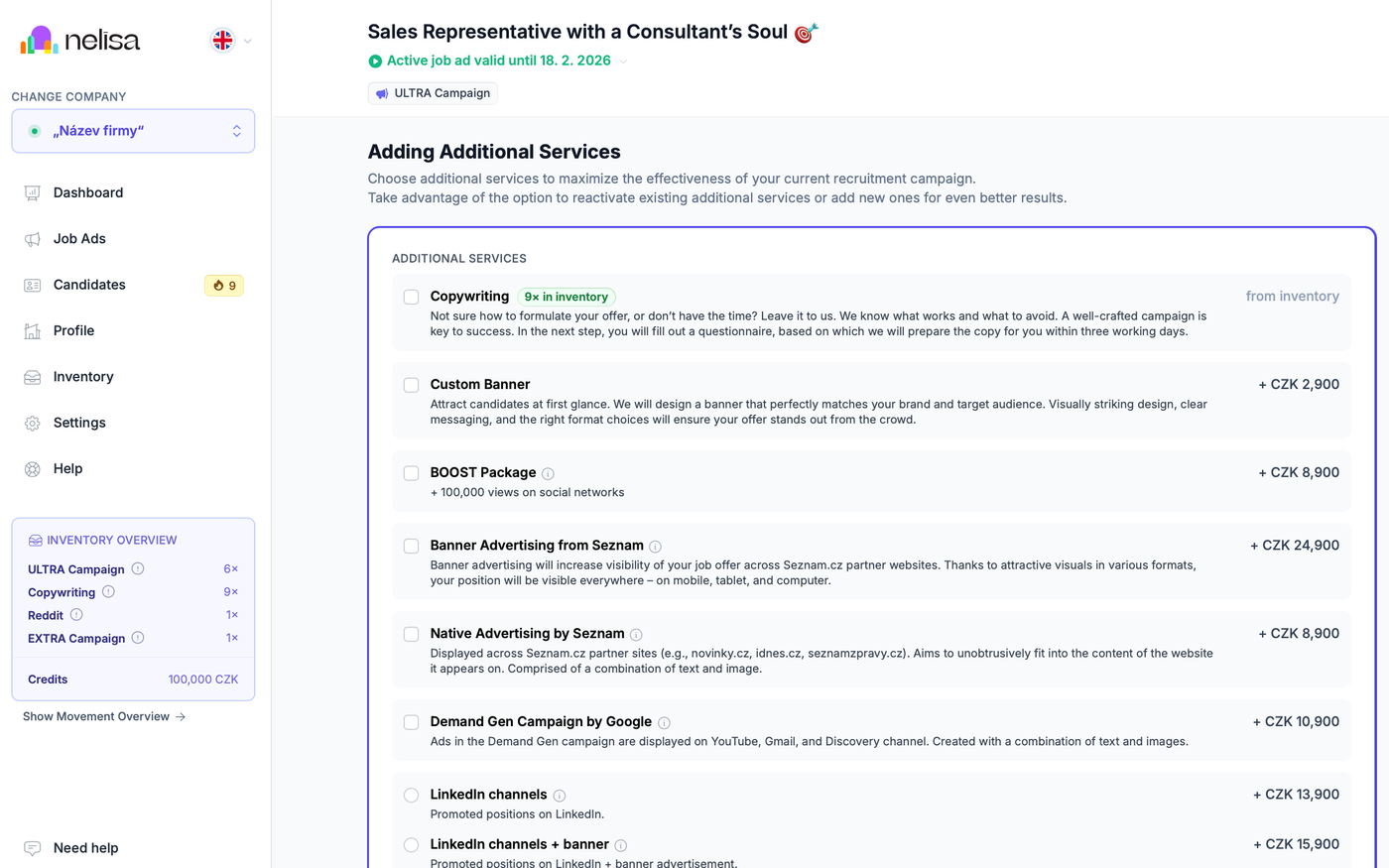The image size is (1389, 868).
Task: Click Need help at the sidebar bottom
Action: [x=85, y=848]
